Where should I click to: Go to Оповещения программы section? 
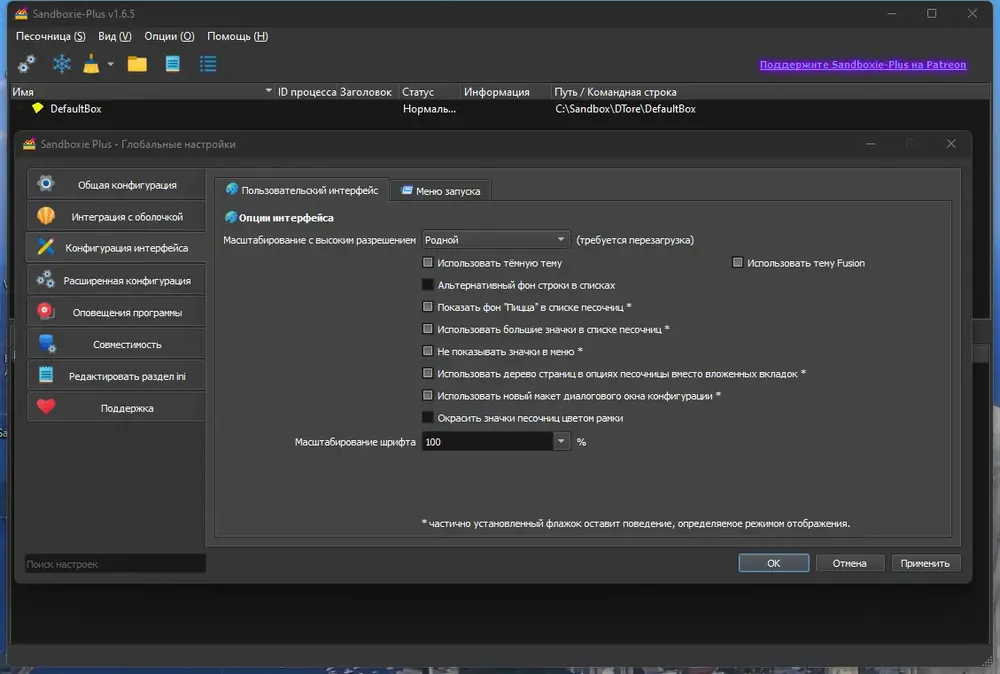(x=116, y=312)
